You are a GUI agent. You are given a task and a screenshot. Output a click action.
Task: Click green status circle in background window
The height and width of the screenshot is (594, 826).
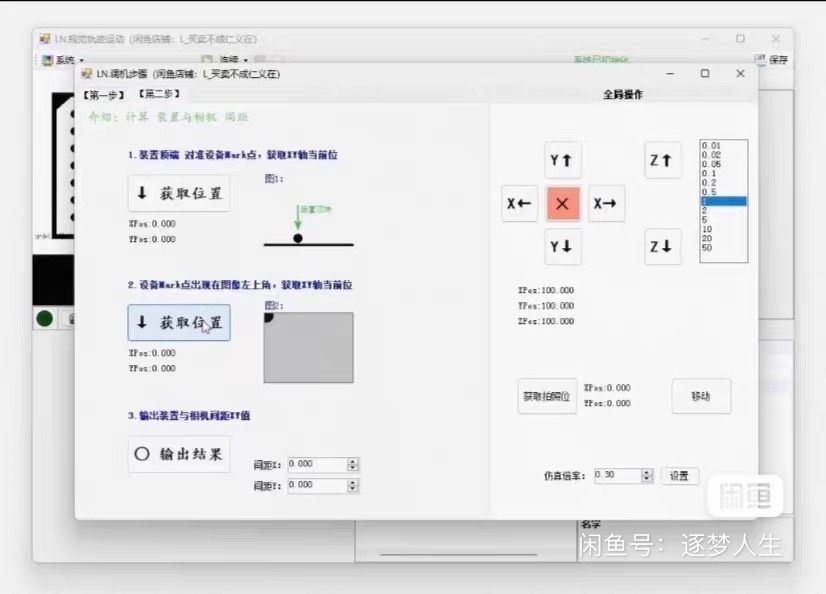pyautogui.click(x=45, y=319)
